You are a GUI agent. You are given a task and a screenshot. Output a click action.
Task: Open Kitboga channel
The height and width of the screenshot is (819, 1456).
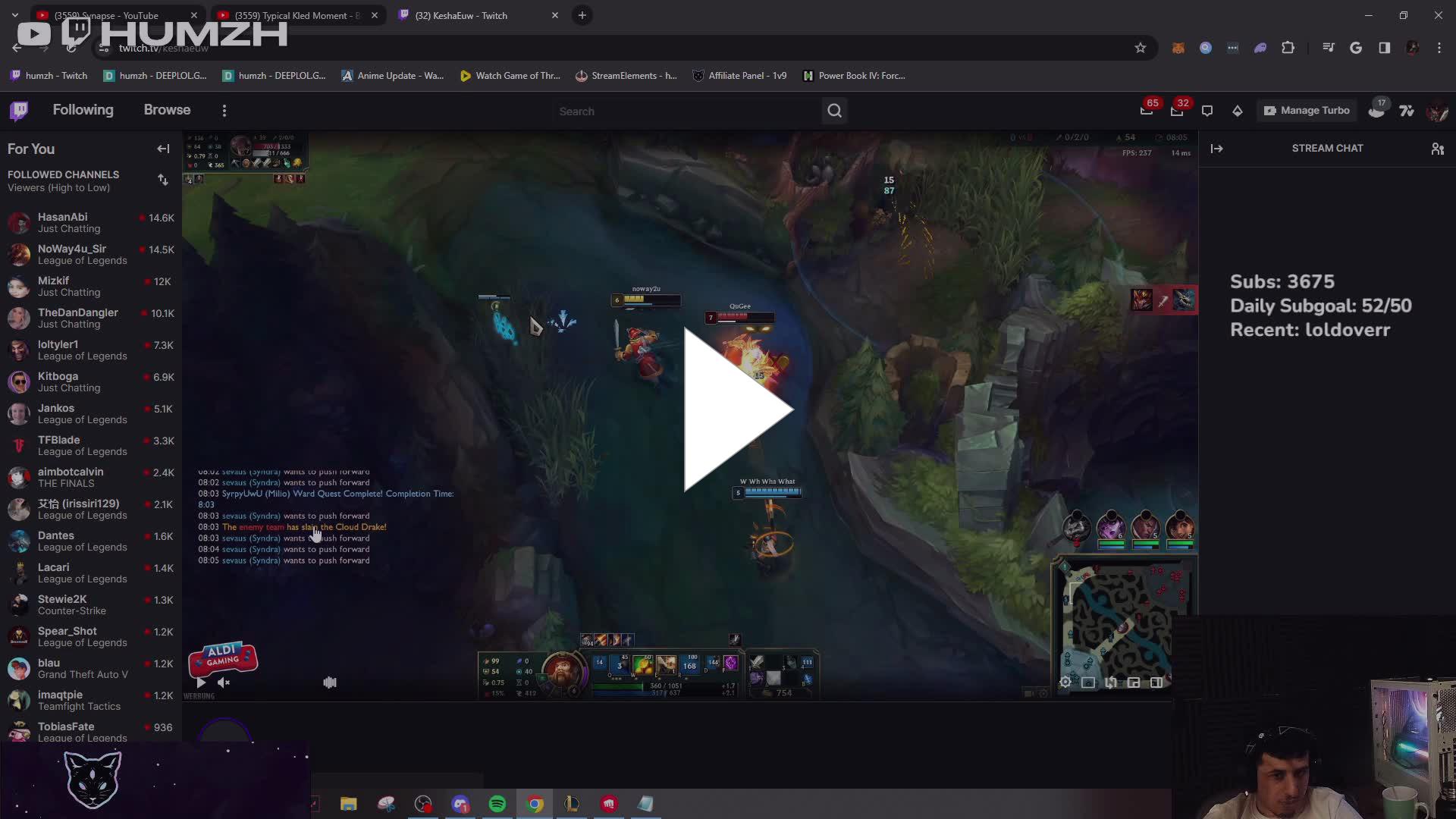[91, 381]
